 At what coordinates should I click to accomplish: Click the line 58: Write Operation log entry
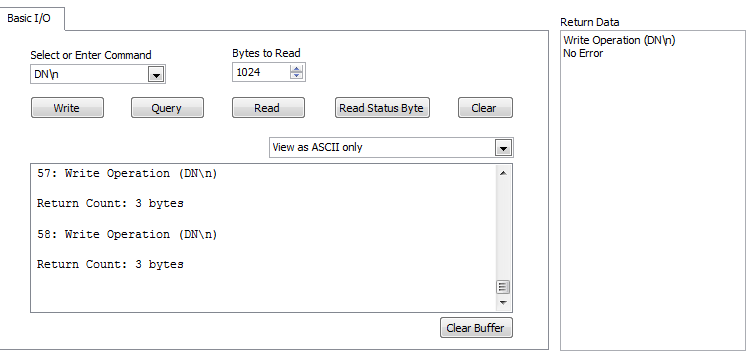[x=127, y=234]
